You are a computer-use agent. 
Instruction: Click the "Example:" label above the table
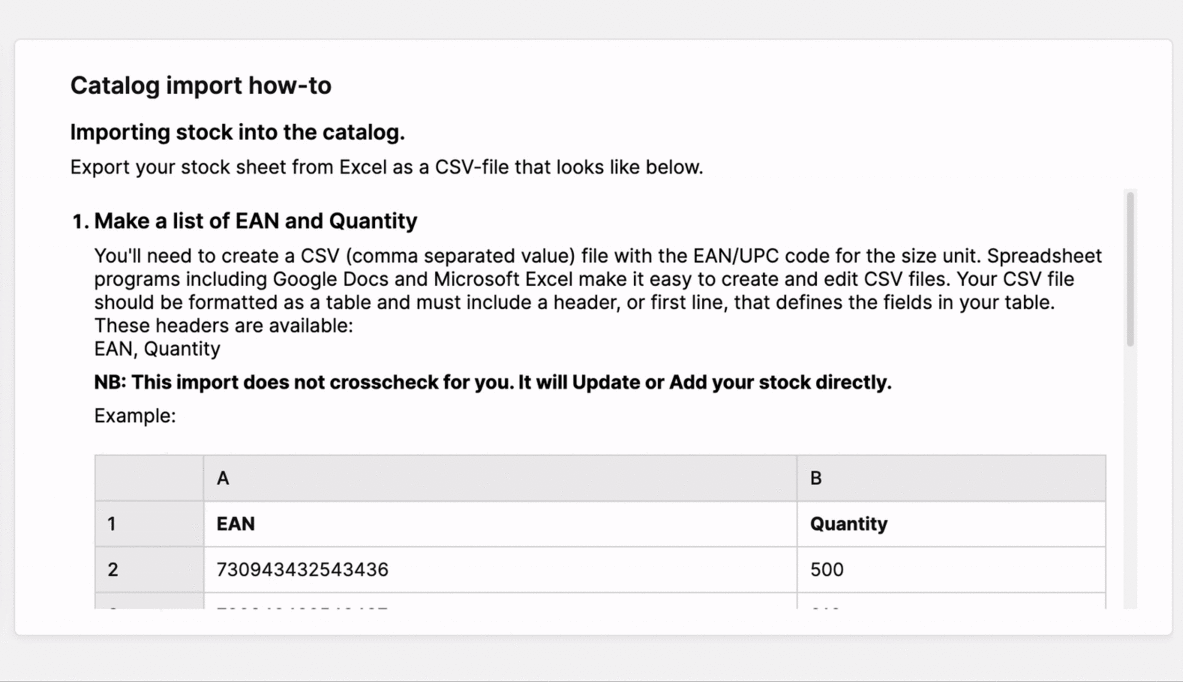pos(135,416)
